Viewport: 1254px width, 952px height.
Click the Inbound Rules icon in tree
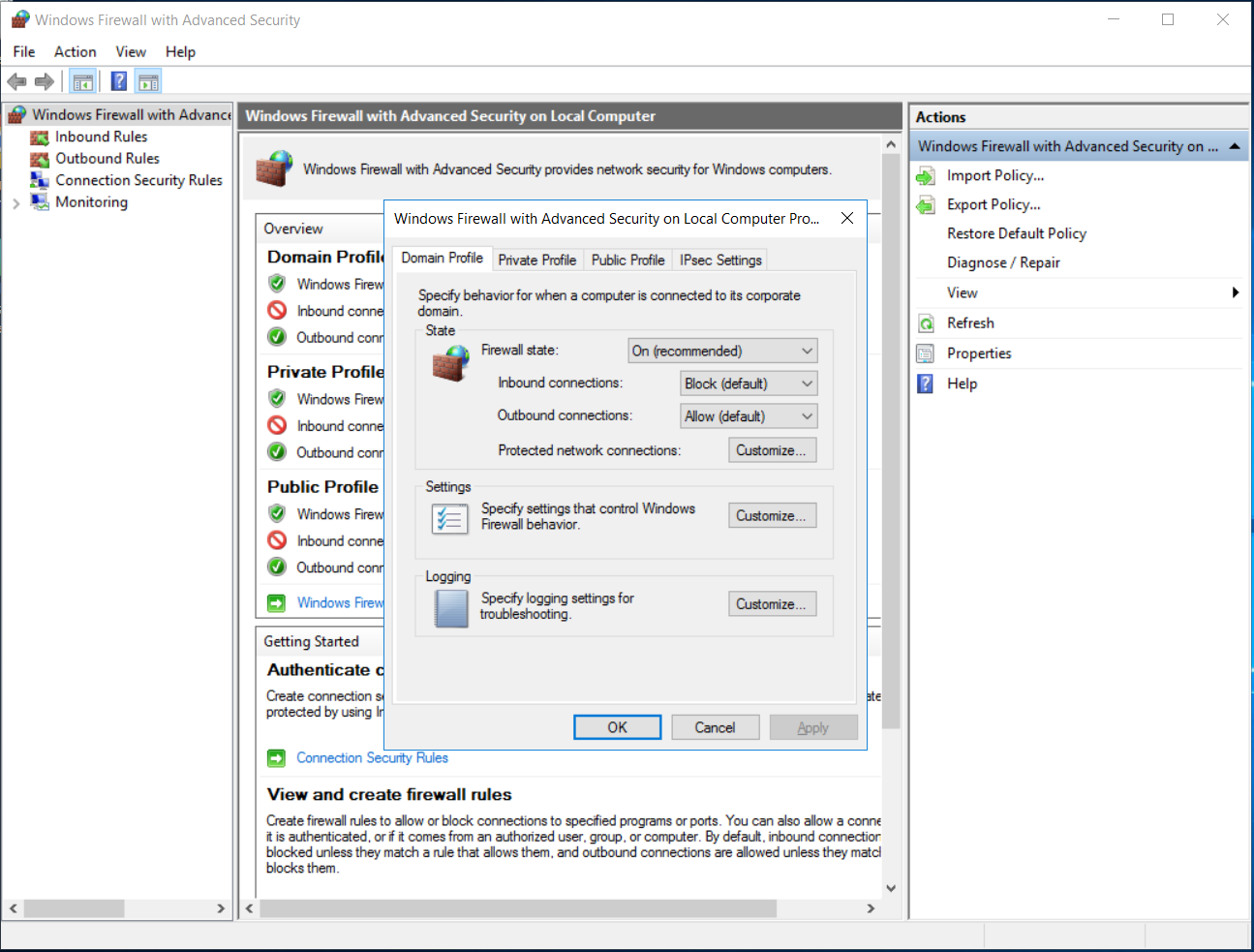click(x=40, y=138)
